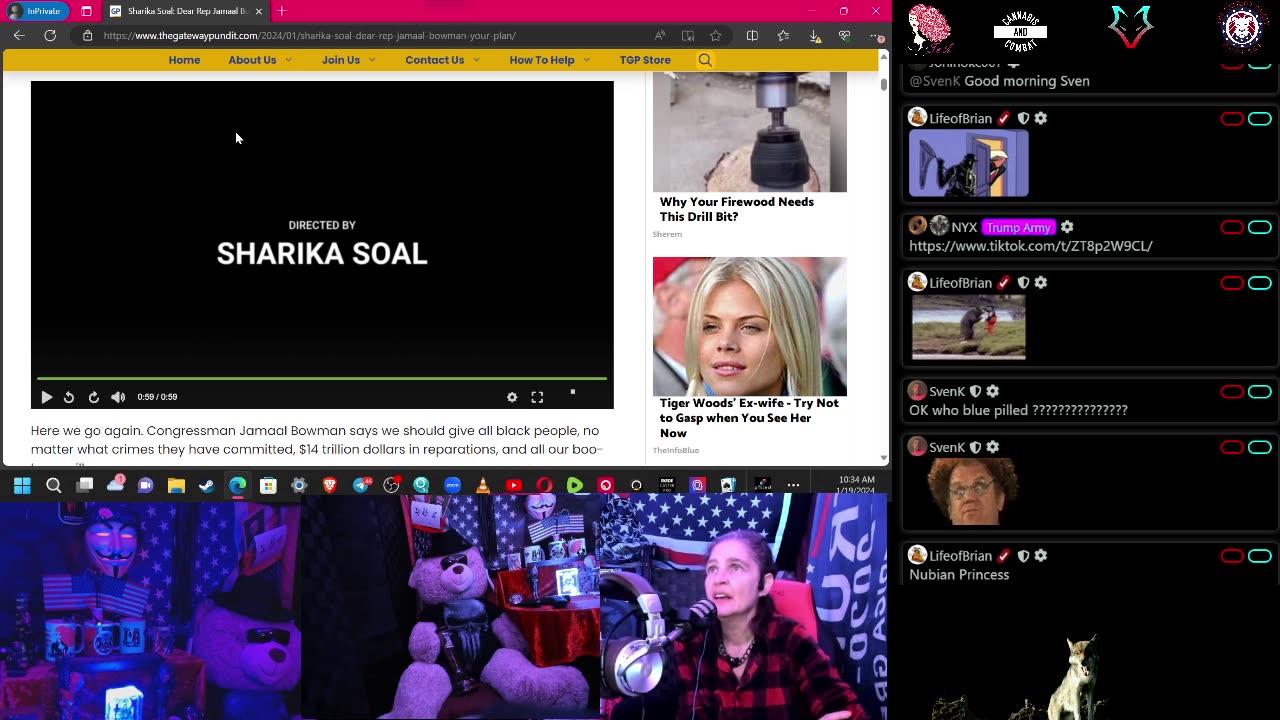Screen dimensions: 1280x720
Task: Toggle red pill on LifeofBrian door-cartoon message
Action: pos(1232,119)
